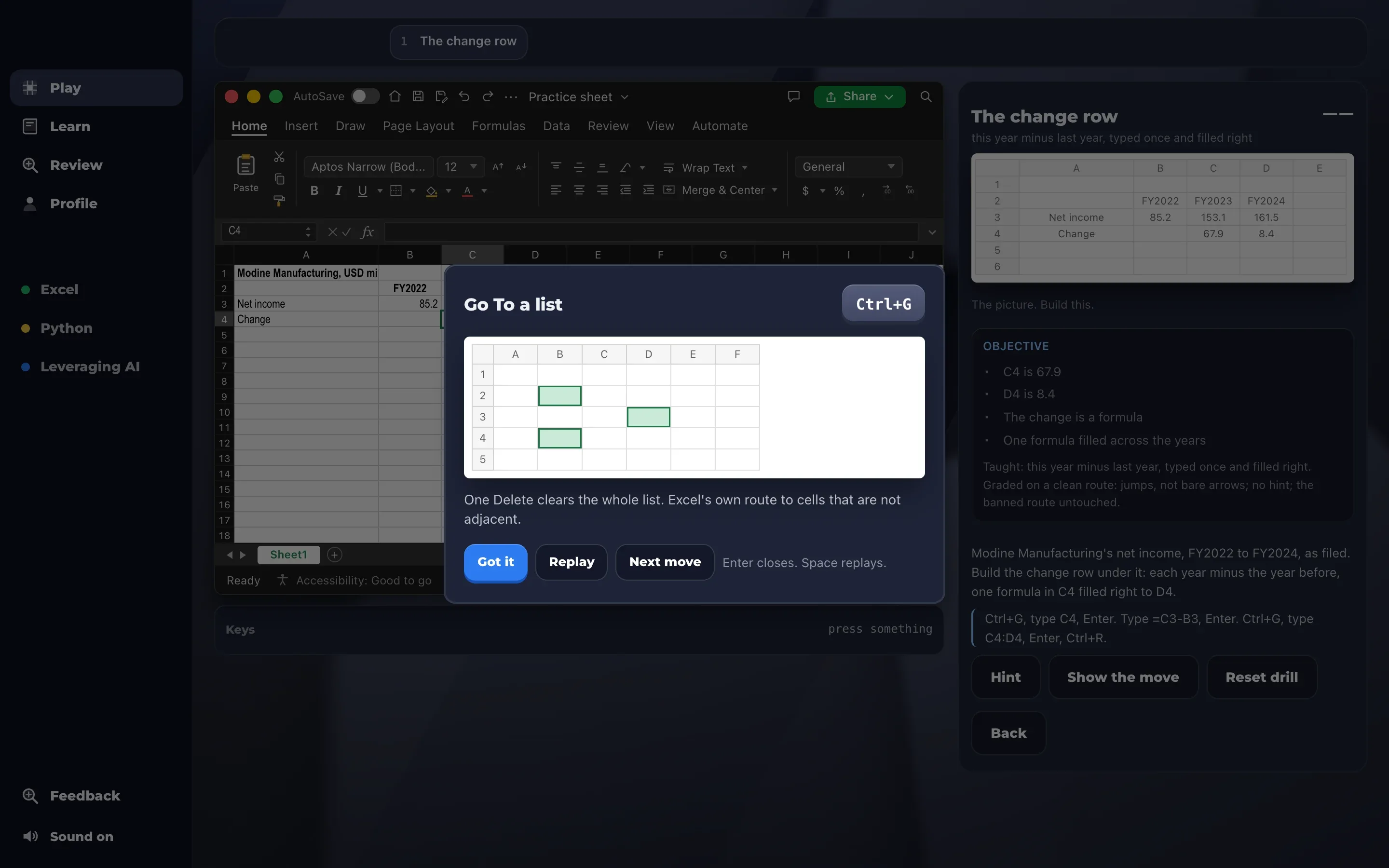Open the fill color swatch
1389x868 pixels.
click(432, 190)
